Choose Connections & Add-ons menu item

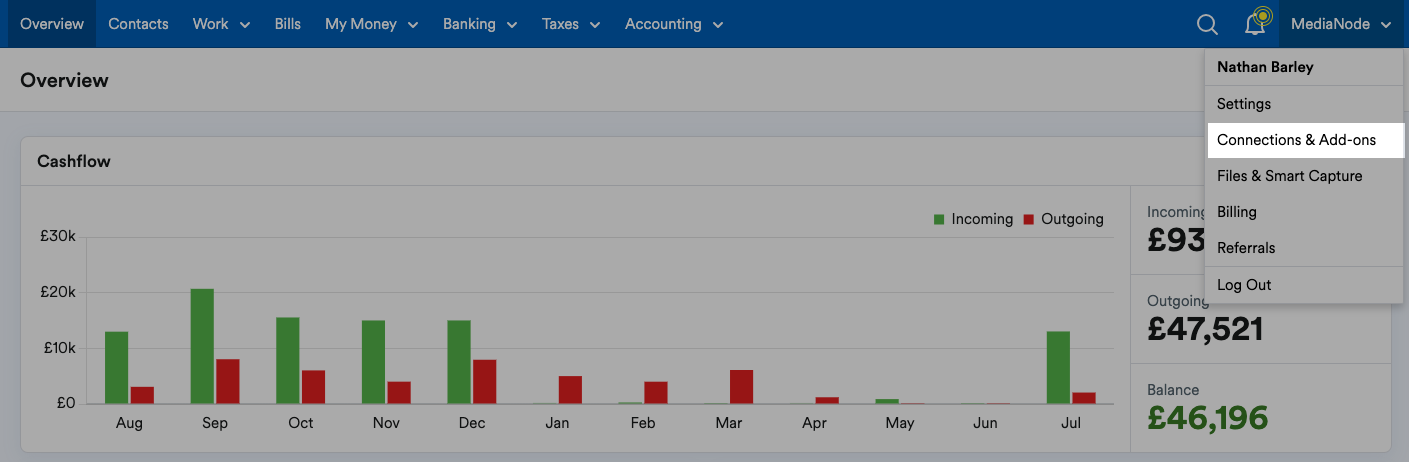pyautogui.click(x=1296, y=140)
